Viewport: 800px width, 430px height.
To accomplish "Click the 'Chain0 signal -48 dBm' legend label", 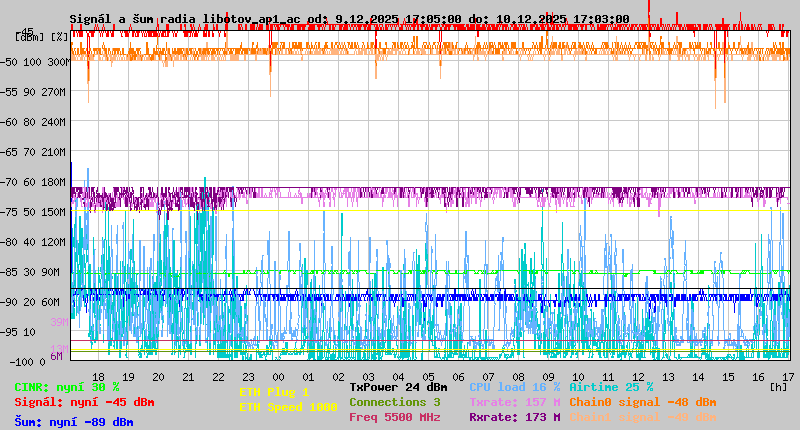I will pyautogui.click(x=643, y=402).
